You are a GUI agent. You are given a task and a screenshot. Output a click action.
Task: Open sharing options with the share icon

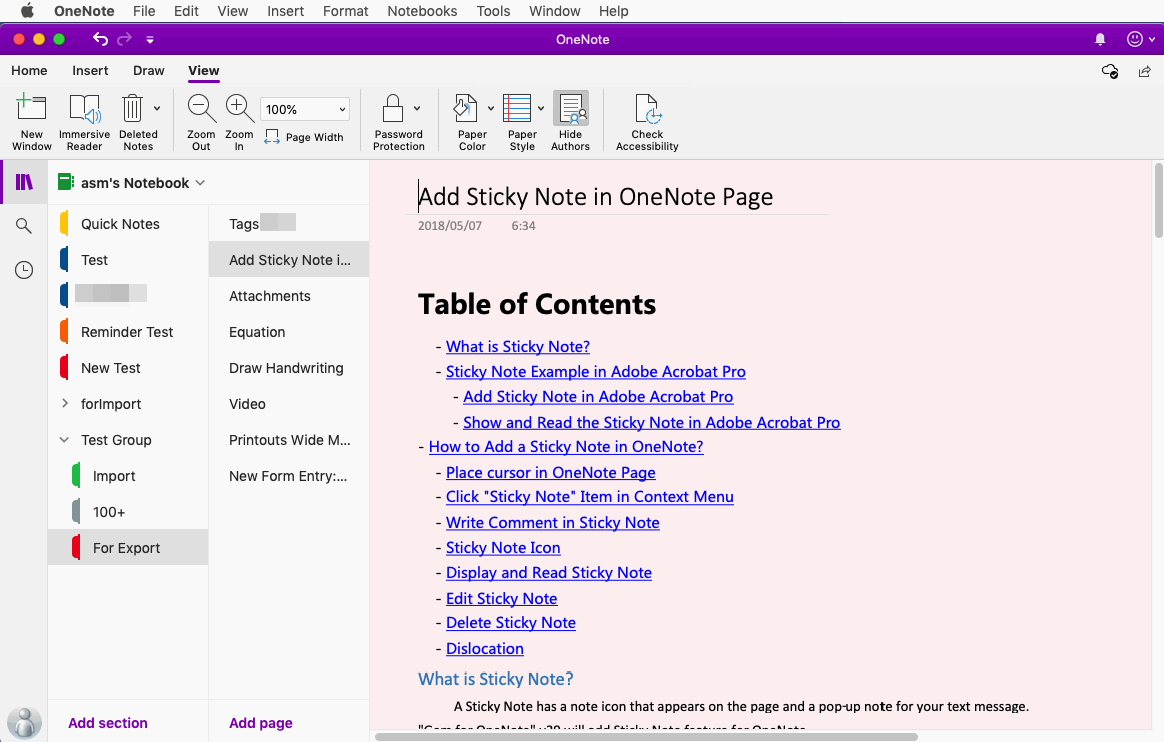pos(1144,71)
